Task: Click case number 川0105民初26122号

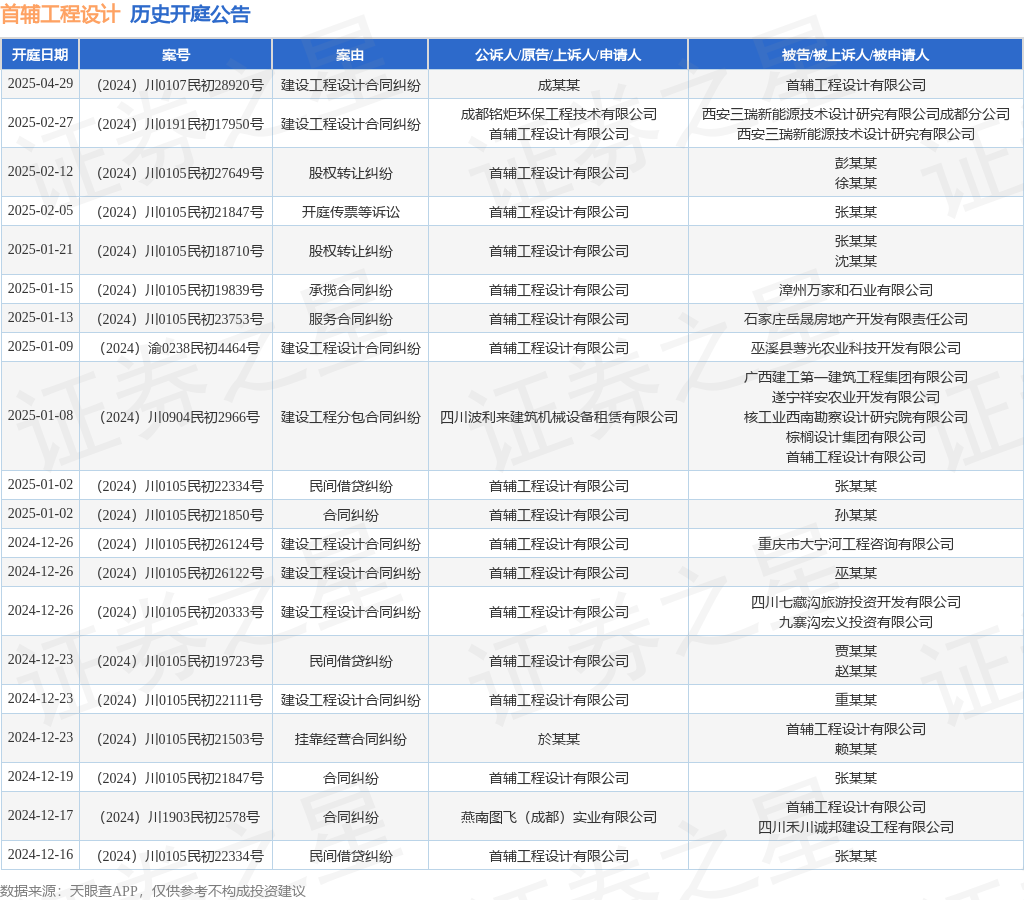Action: 180,573
